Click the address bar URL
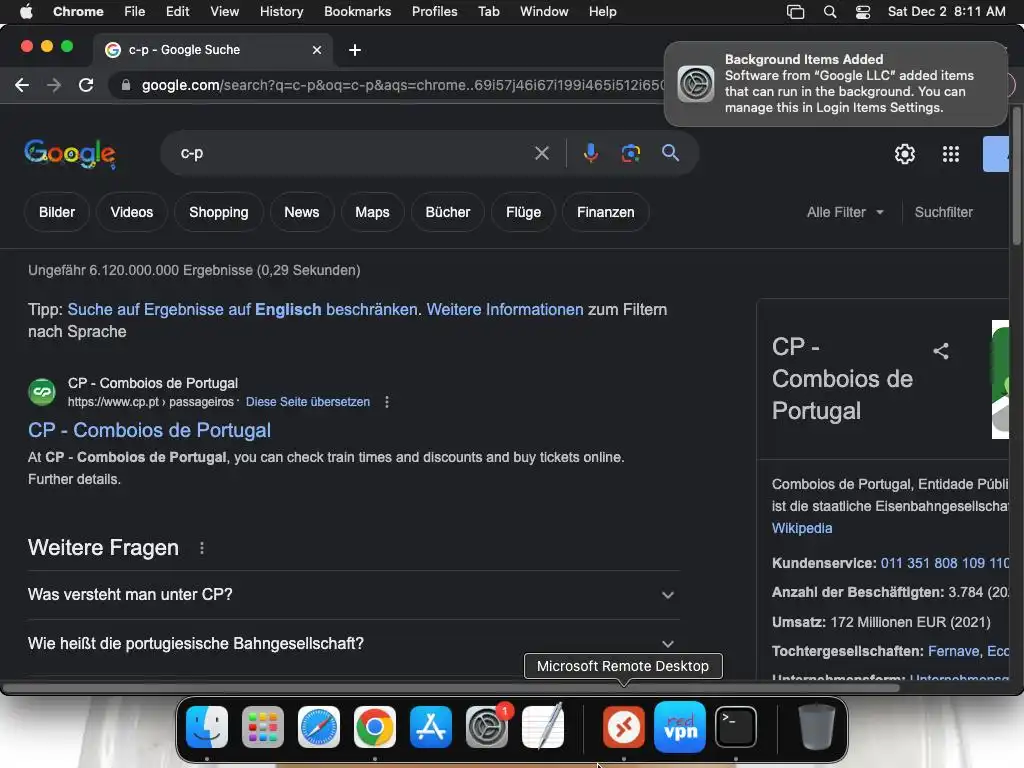This screenshot has height=768, width=1024. (402, 86)
